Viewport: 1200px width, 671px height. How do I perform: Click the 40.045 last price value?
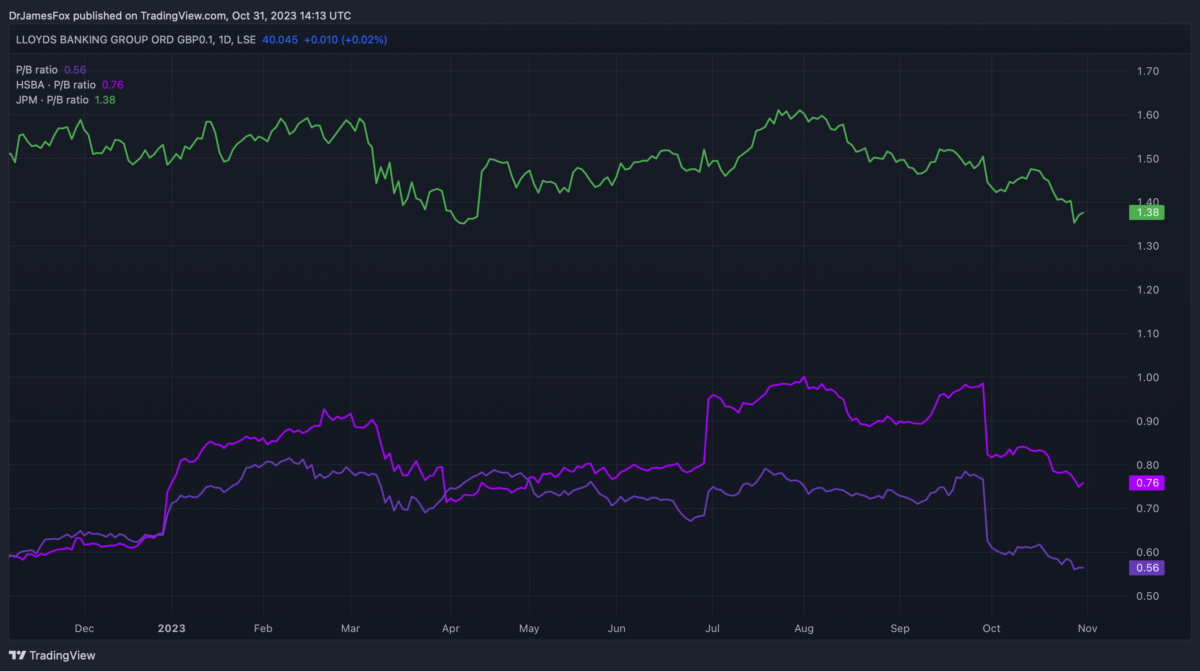point(279,40)
